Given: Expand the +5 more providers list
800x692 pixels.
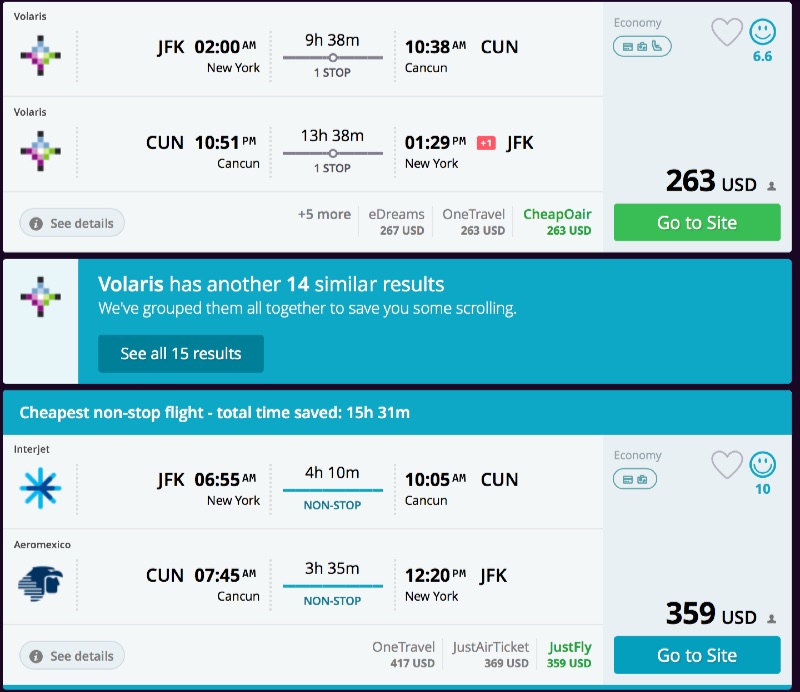Looking at the screenshot, I should (324, 214).
